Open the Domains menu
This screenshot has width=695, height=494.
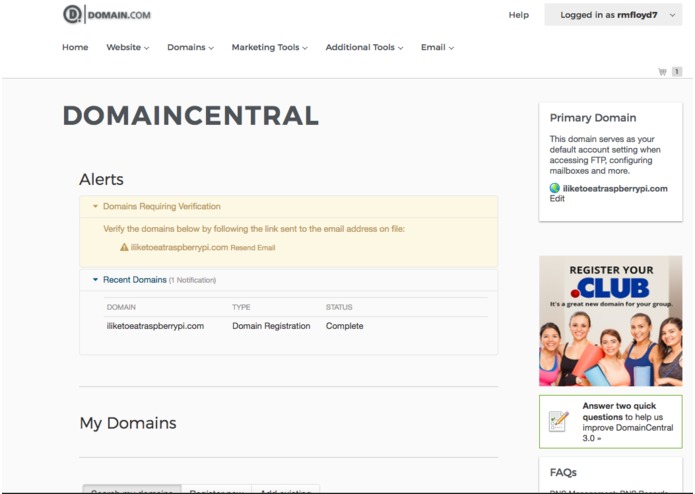[190, 47]
